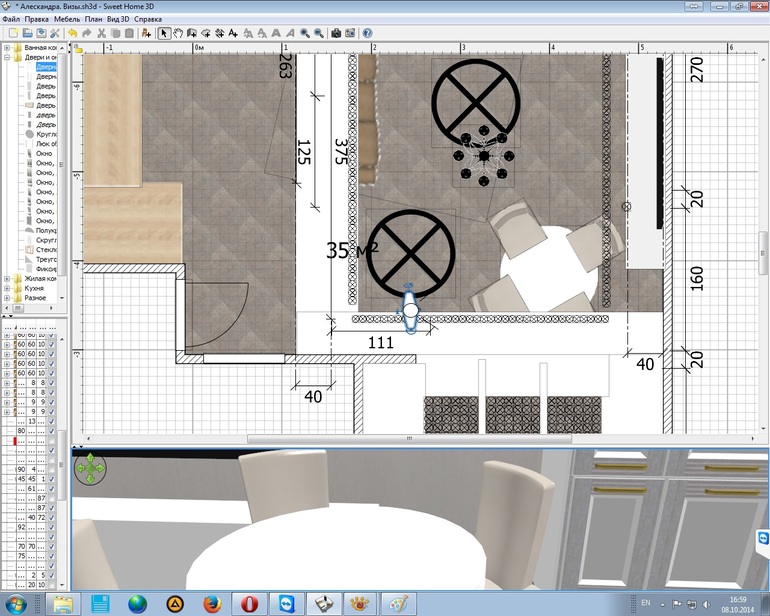770x616 pixels.
Task: Collapse the Двери и ок… catalog folder
Action: tap(7, 57)
